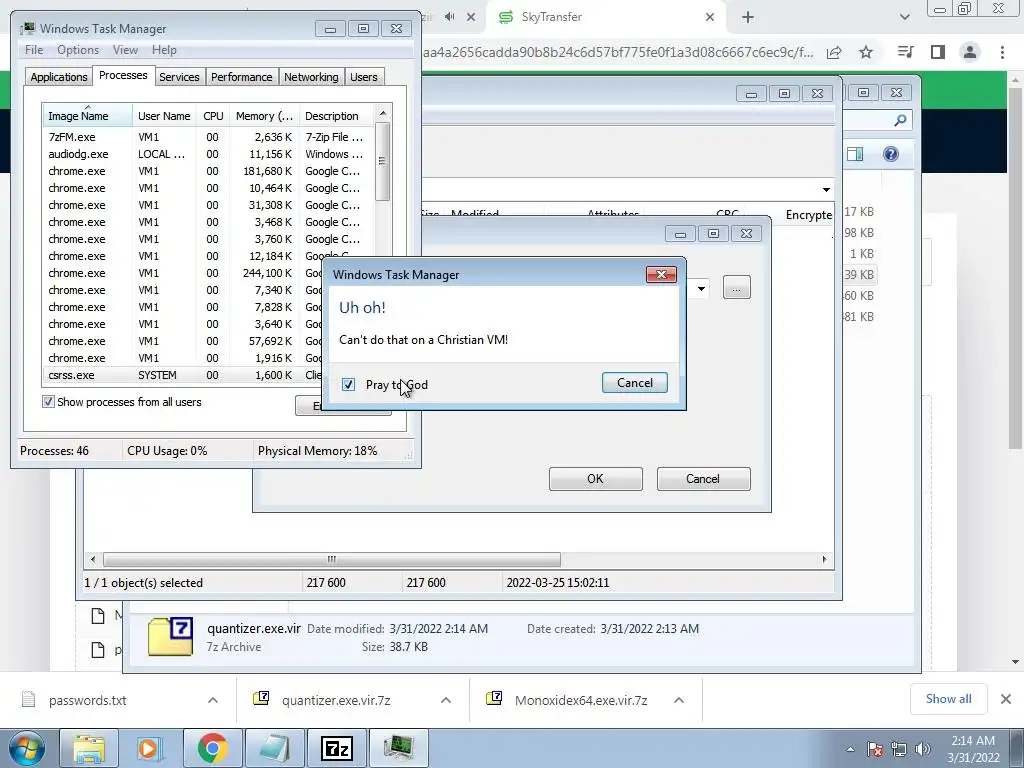Click the 7-Zip horizontal scrollbar thumb
Viewport: 1024px width, 768px height.
pyautogui.click(x=332, y=560)
